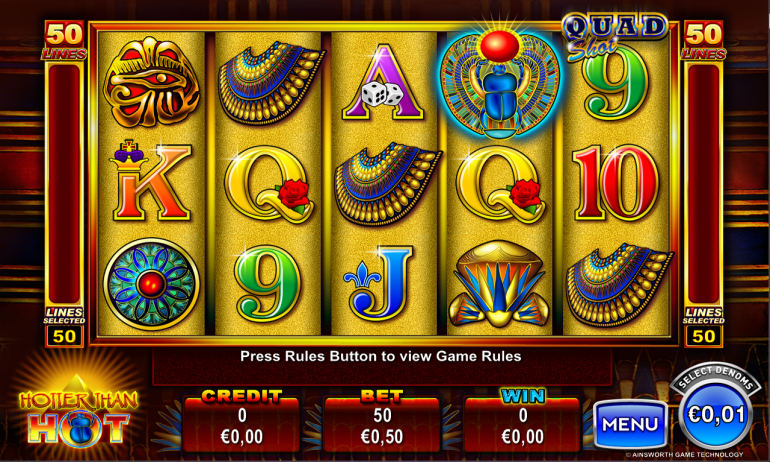770x462 pixels.
Task: Select the round jeweled flower medallion
Action: (151, 284)
